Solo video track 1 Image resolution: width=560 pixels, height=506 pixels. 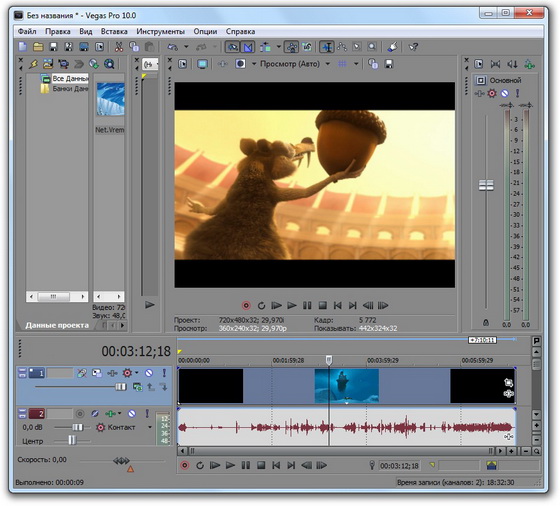coord(164,373)
